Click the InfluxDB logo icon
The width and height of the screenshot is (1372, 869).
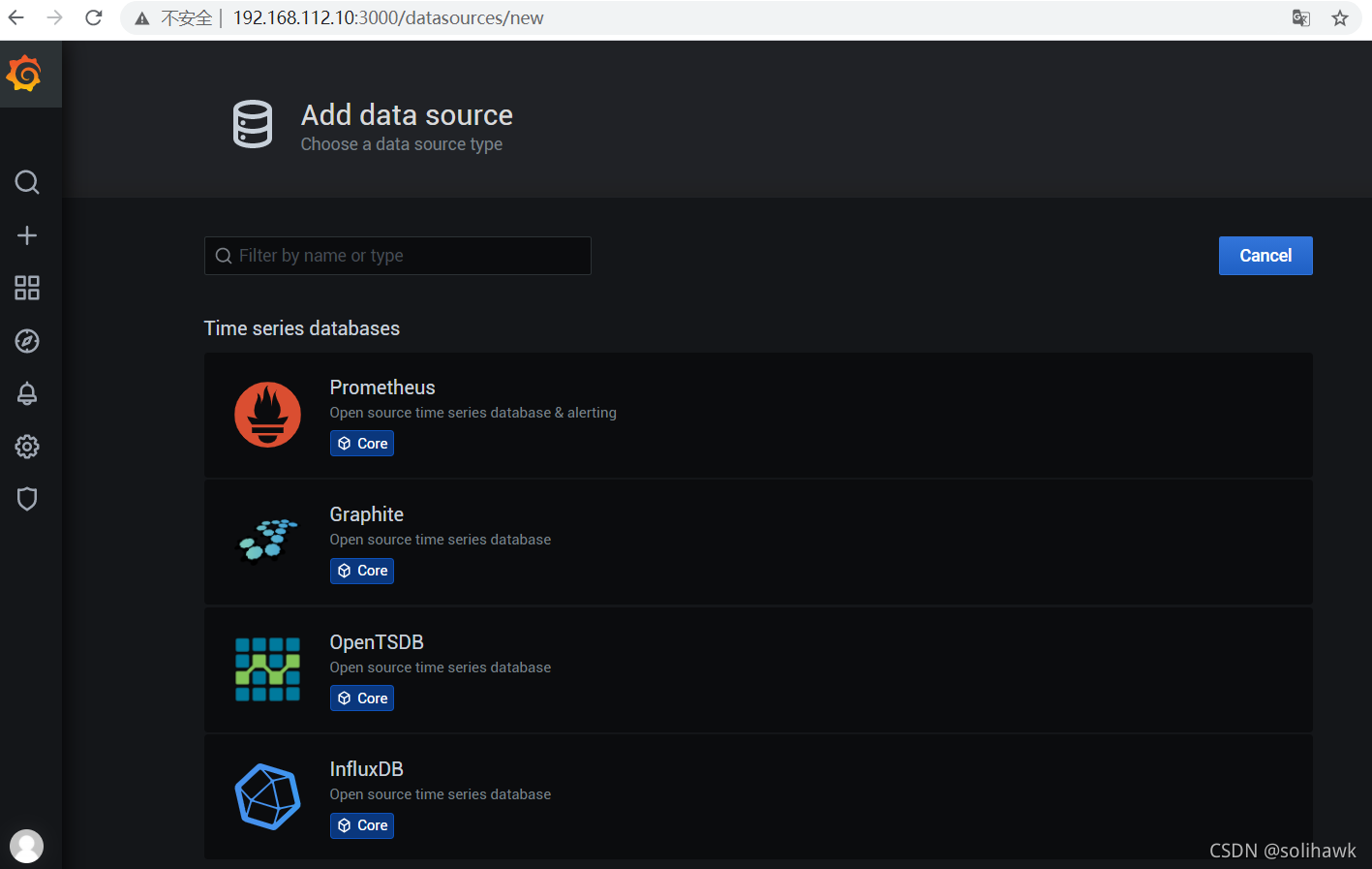pyautogui.click(x=267, y=796)
